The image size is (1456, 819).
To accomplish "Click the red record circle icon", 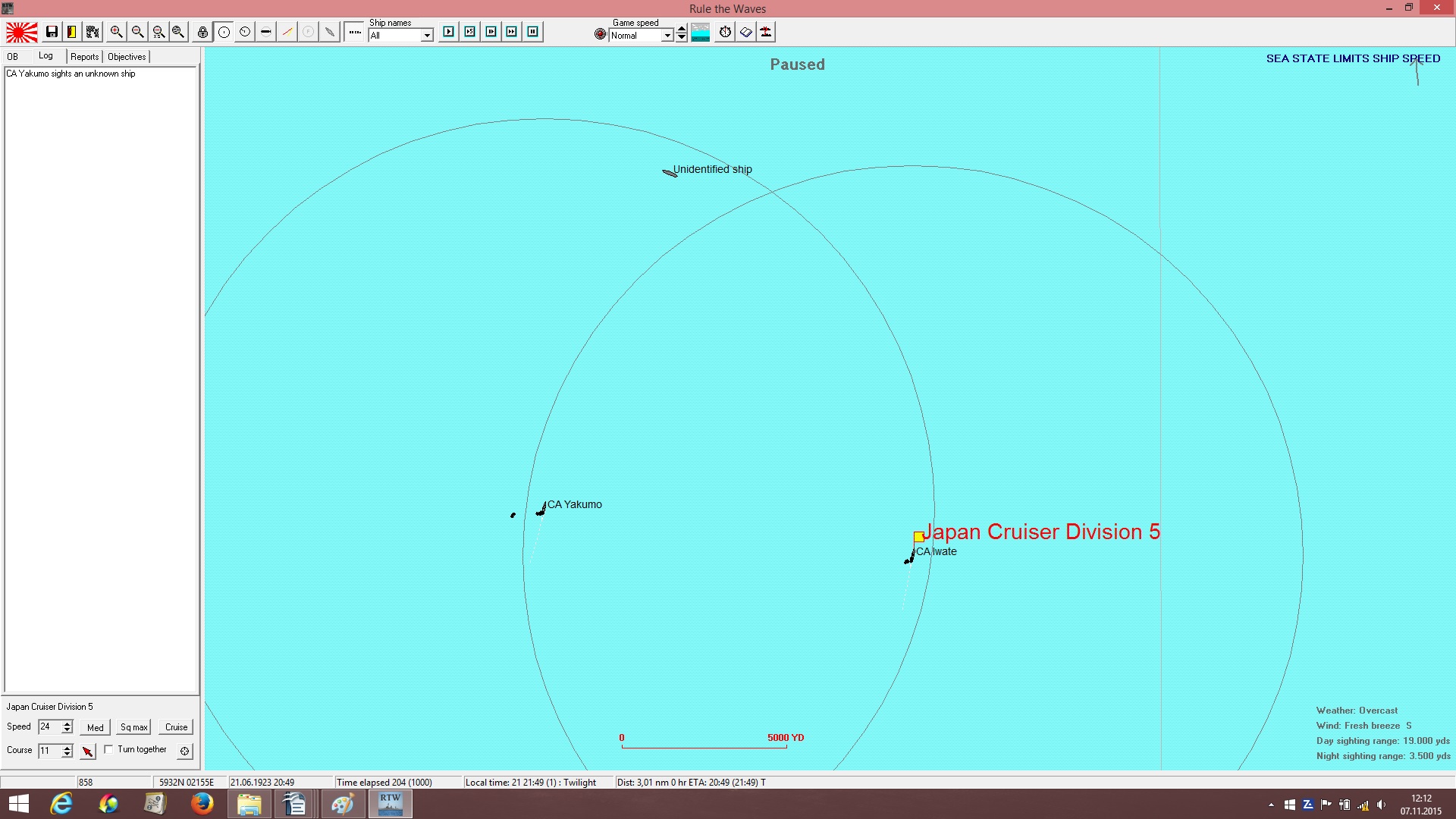I will click(600, 34).
